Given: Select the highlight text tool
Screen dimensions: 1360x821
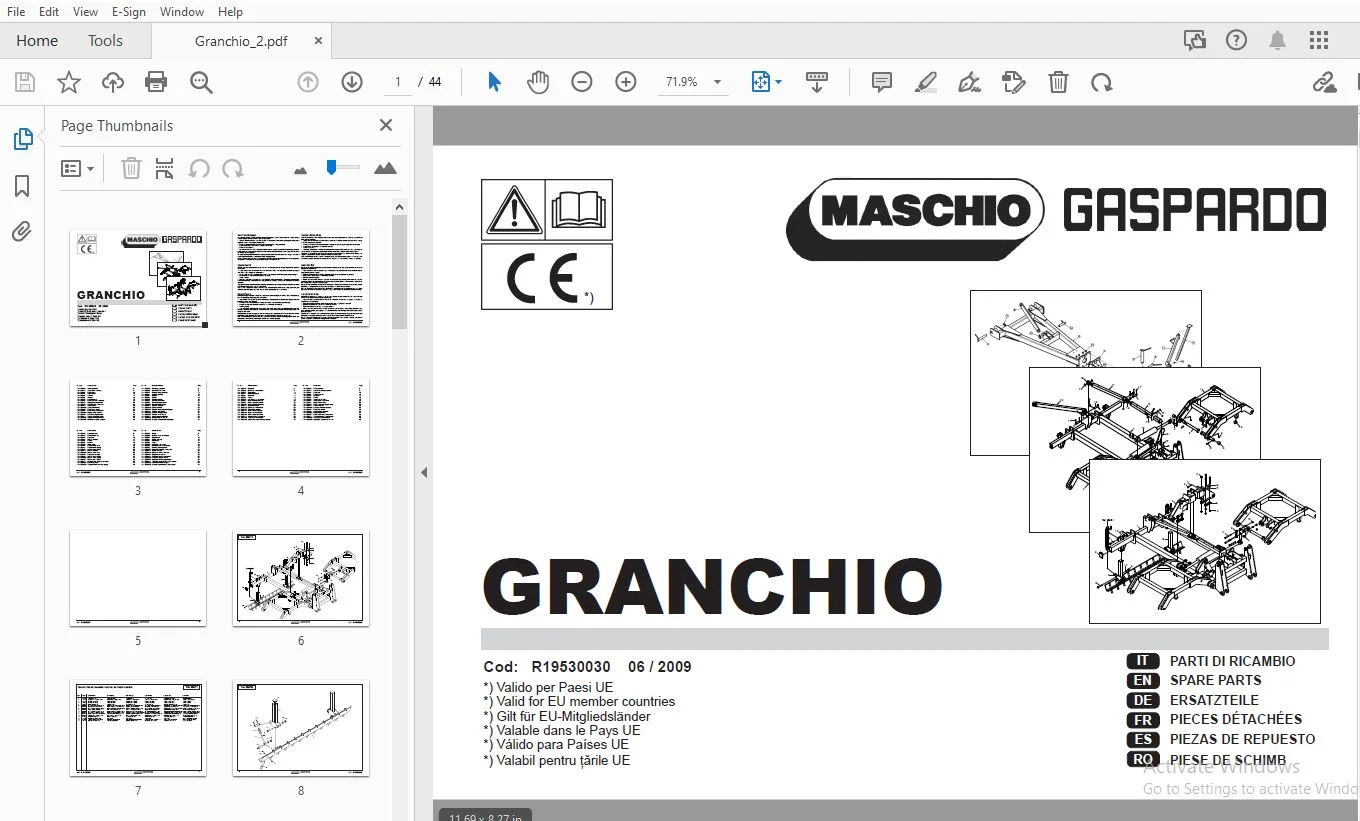Looking at the screenshot, I should (x=925, y=83).
